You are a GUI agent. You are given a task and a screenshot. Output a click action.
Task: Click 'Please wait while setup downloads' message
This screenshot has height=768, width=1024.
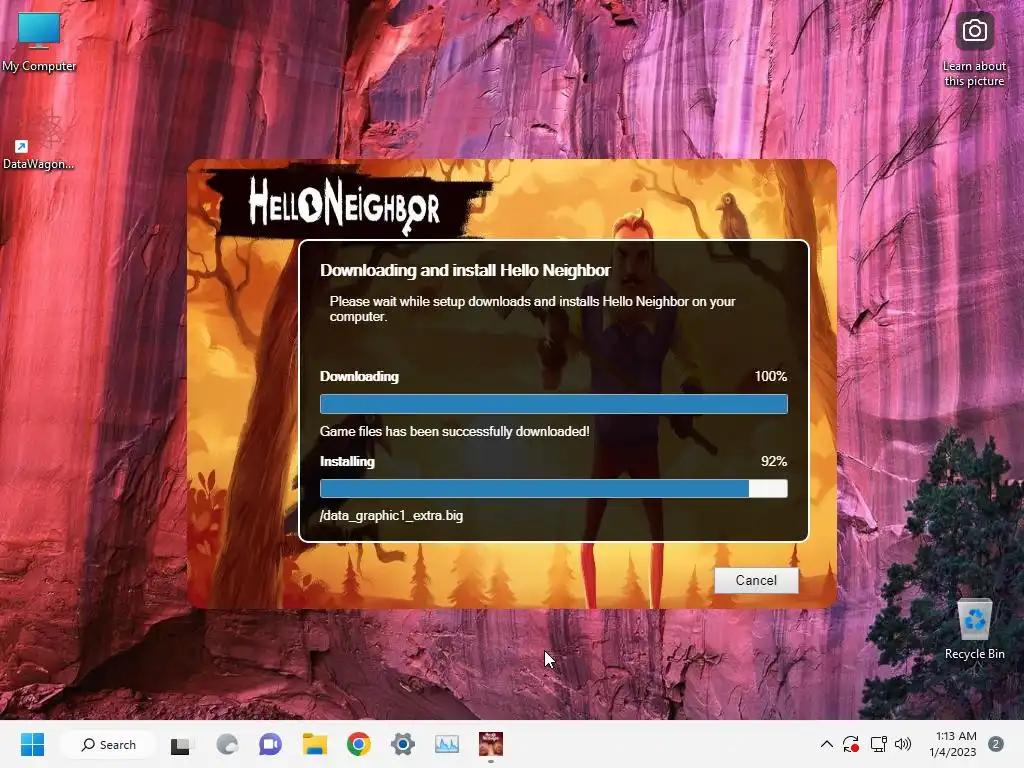pos(532,309)
